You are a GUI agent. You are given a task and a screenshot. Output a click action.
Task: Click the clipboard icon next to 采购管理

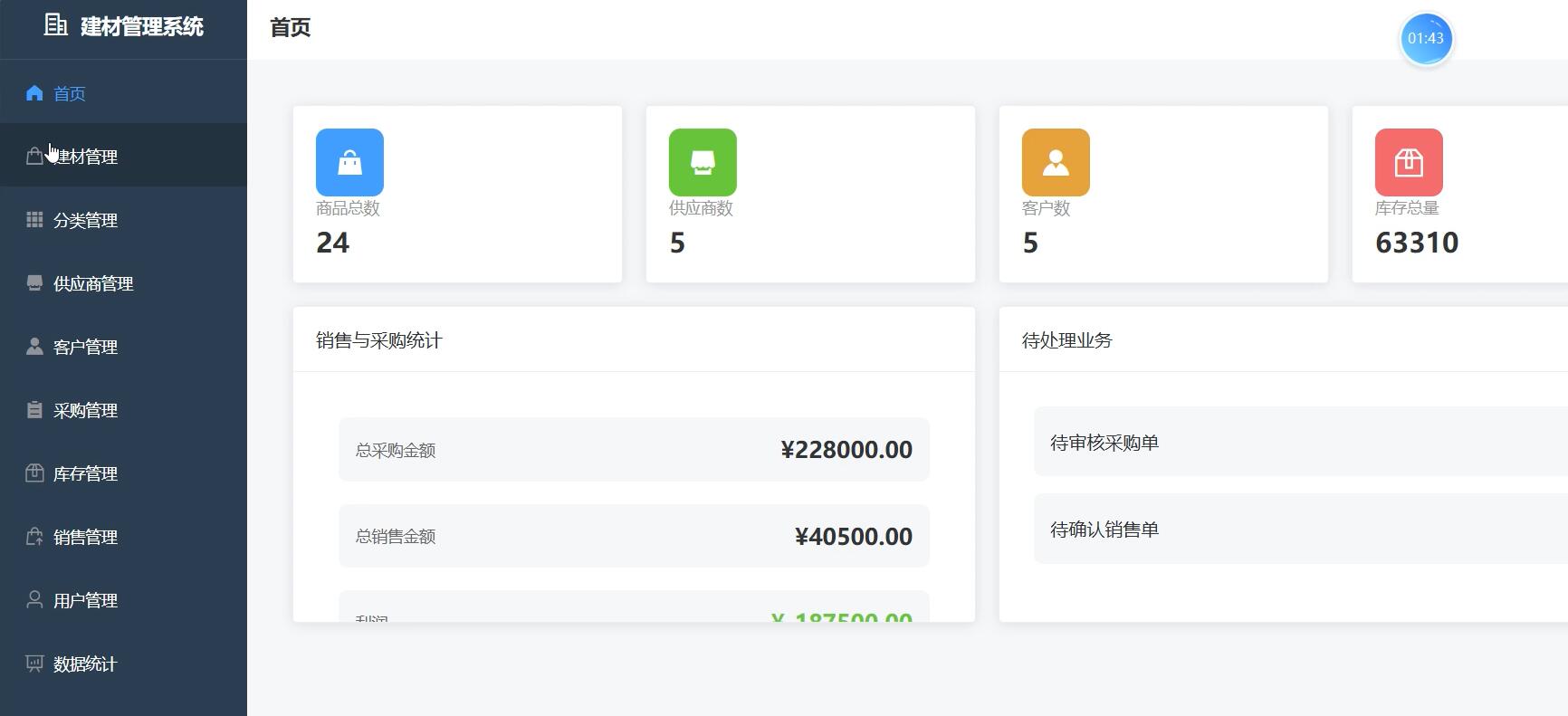pyautogui.click(x=34, y=410)
